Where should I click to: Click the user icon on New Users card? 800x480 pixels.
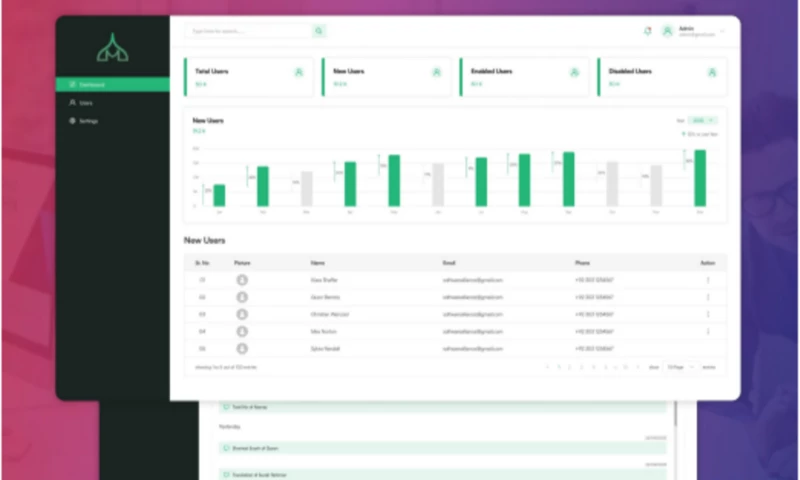tap(436, 72)
